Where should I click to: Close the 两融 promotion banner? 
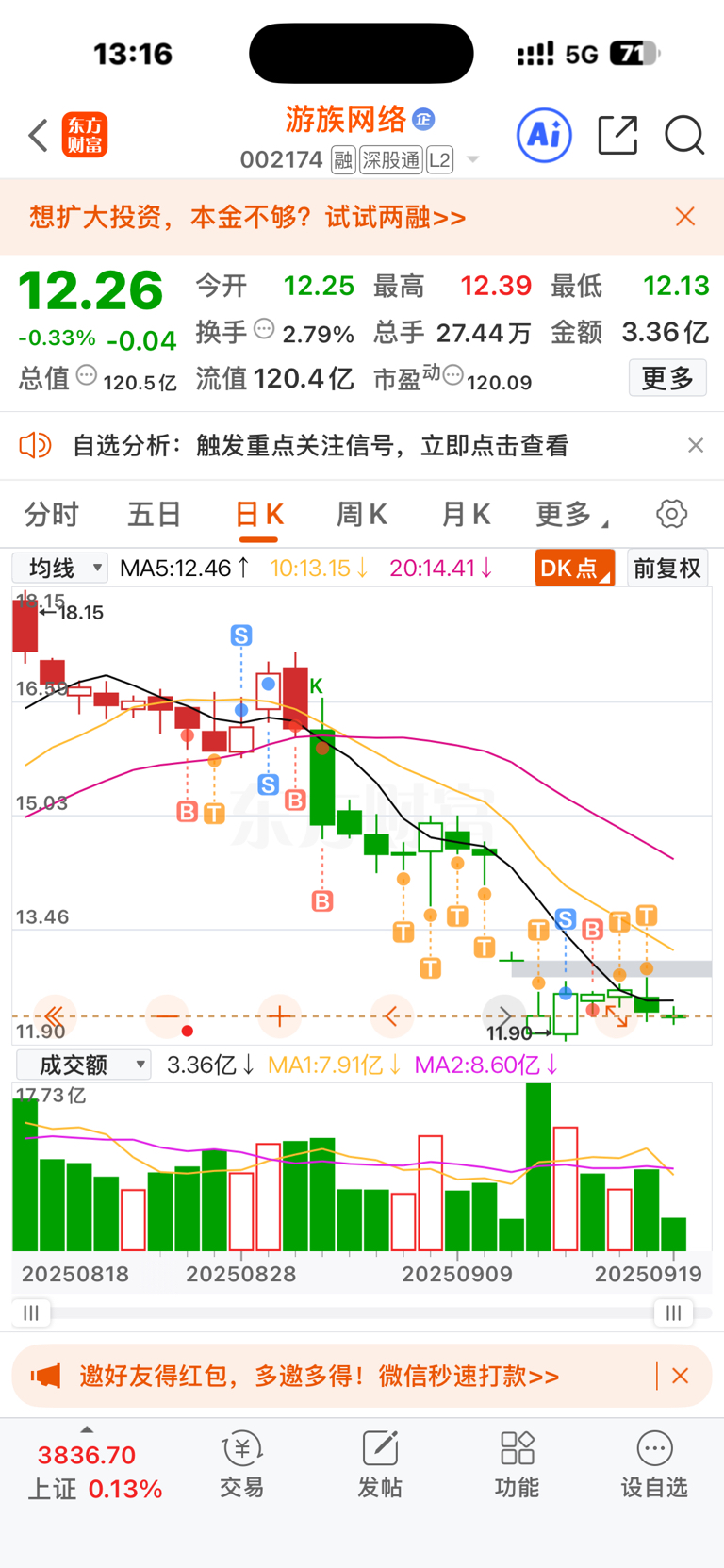685,217
